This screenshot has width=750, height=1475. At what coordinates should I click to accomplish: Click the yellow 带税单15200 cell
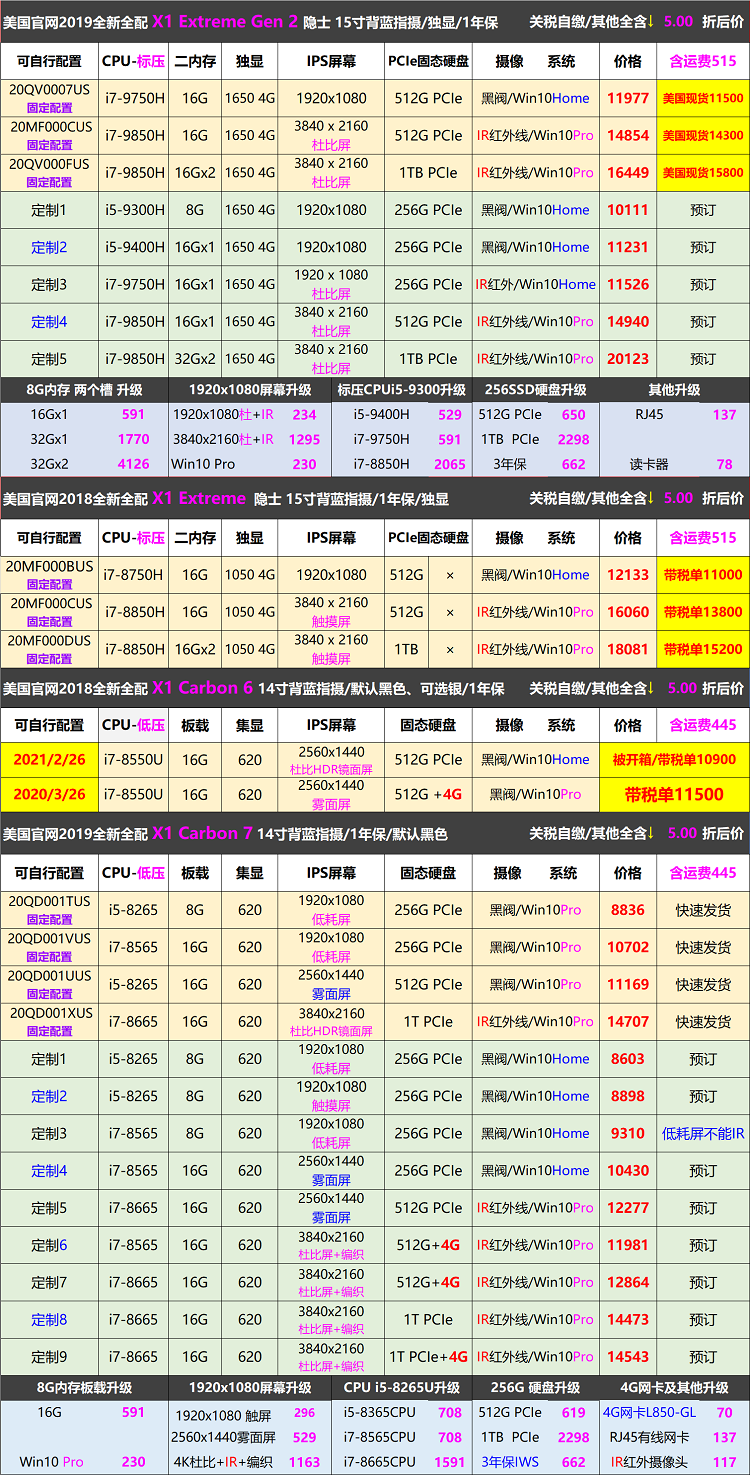point(703,648)
